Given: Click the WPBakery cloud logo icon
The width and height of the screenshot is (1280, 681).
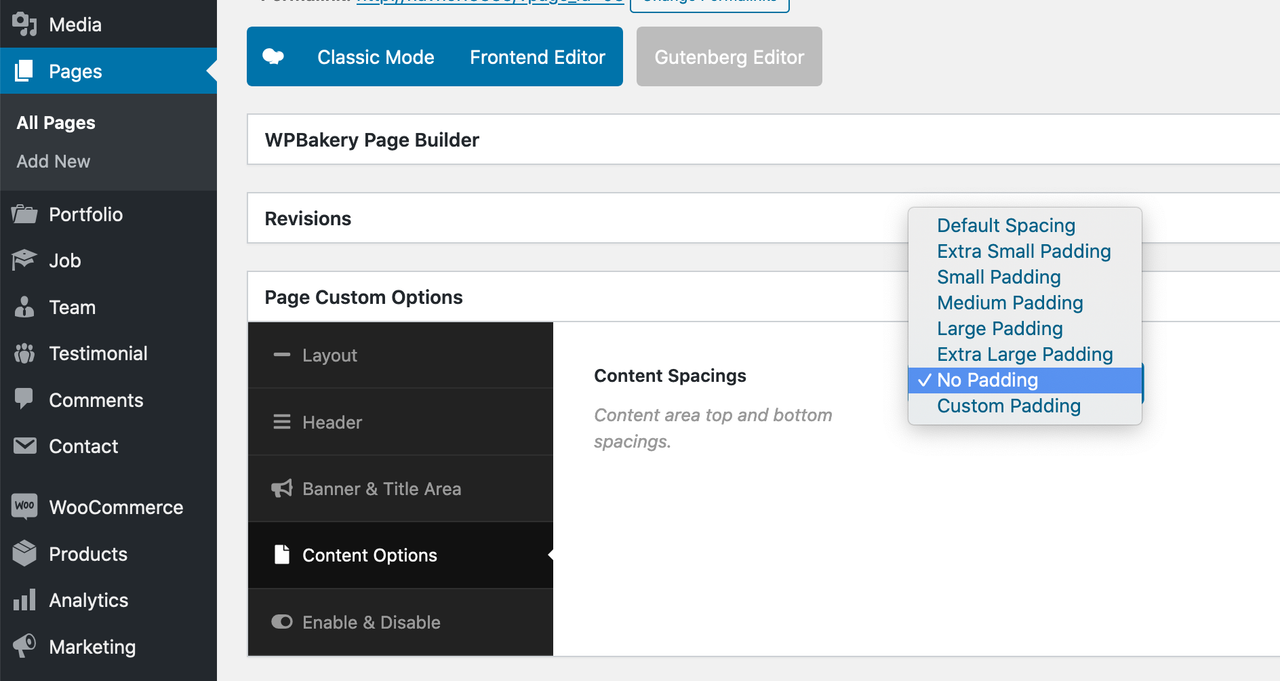Looking at the screenshot, I should click(x=273, y=57).
